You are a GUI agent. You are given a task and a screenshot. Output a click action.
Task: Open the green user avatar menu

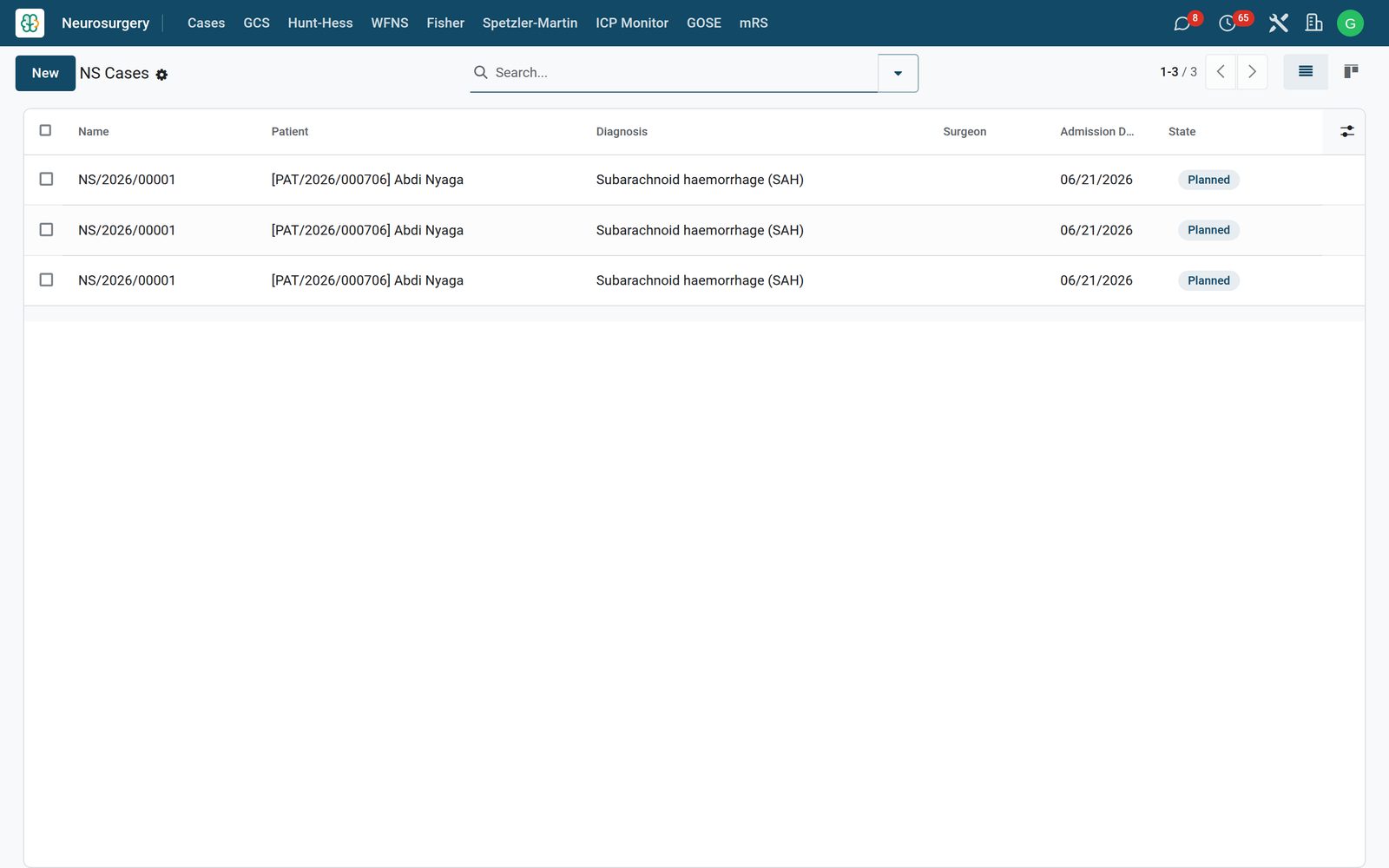pyautogui.click(x=1350, y=23)
